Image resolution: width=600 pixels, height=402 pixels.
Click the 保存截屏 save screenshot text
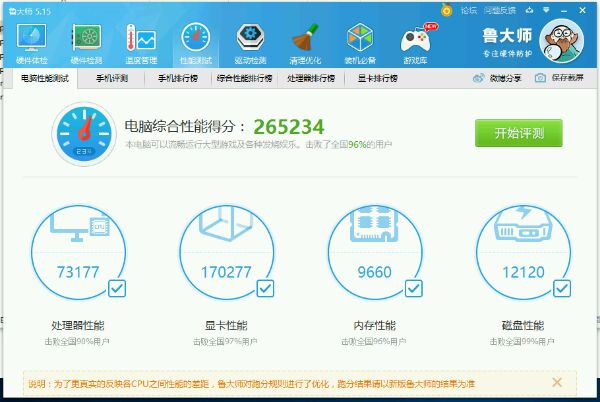coord(567,78)
